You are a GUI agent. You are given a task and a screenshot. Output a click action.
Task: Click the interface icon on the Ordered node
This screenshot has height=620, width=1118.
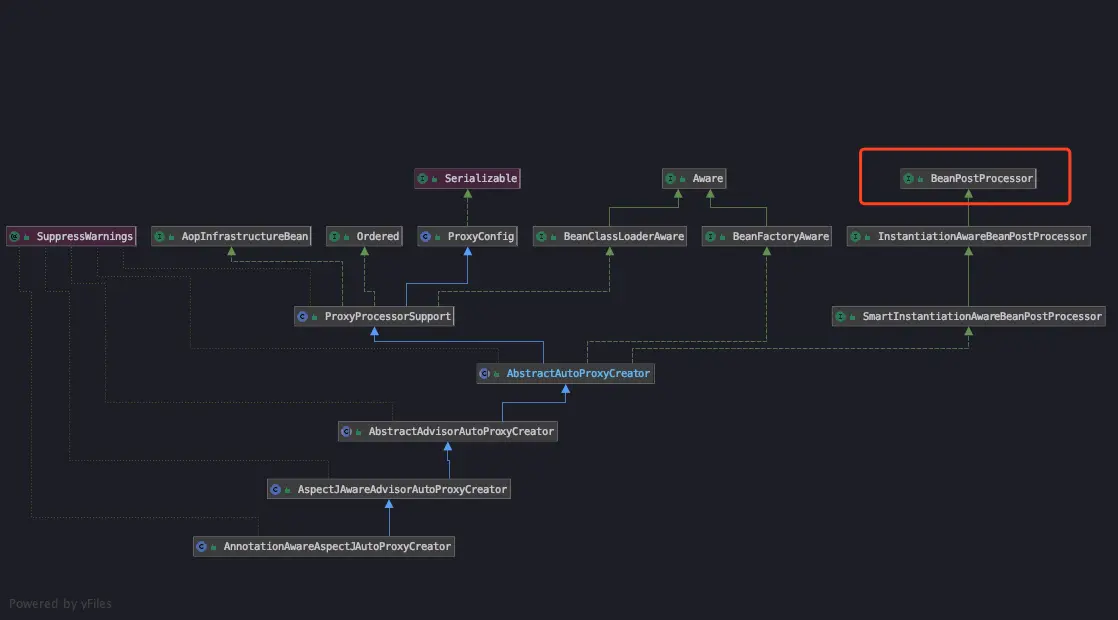(x=333, y=236)
